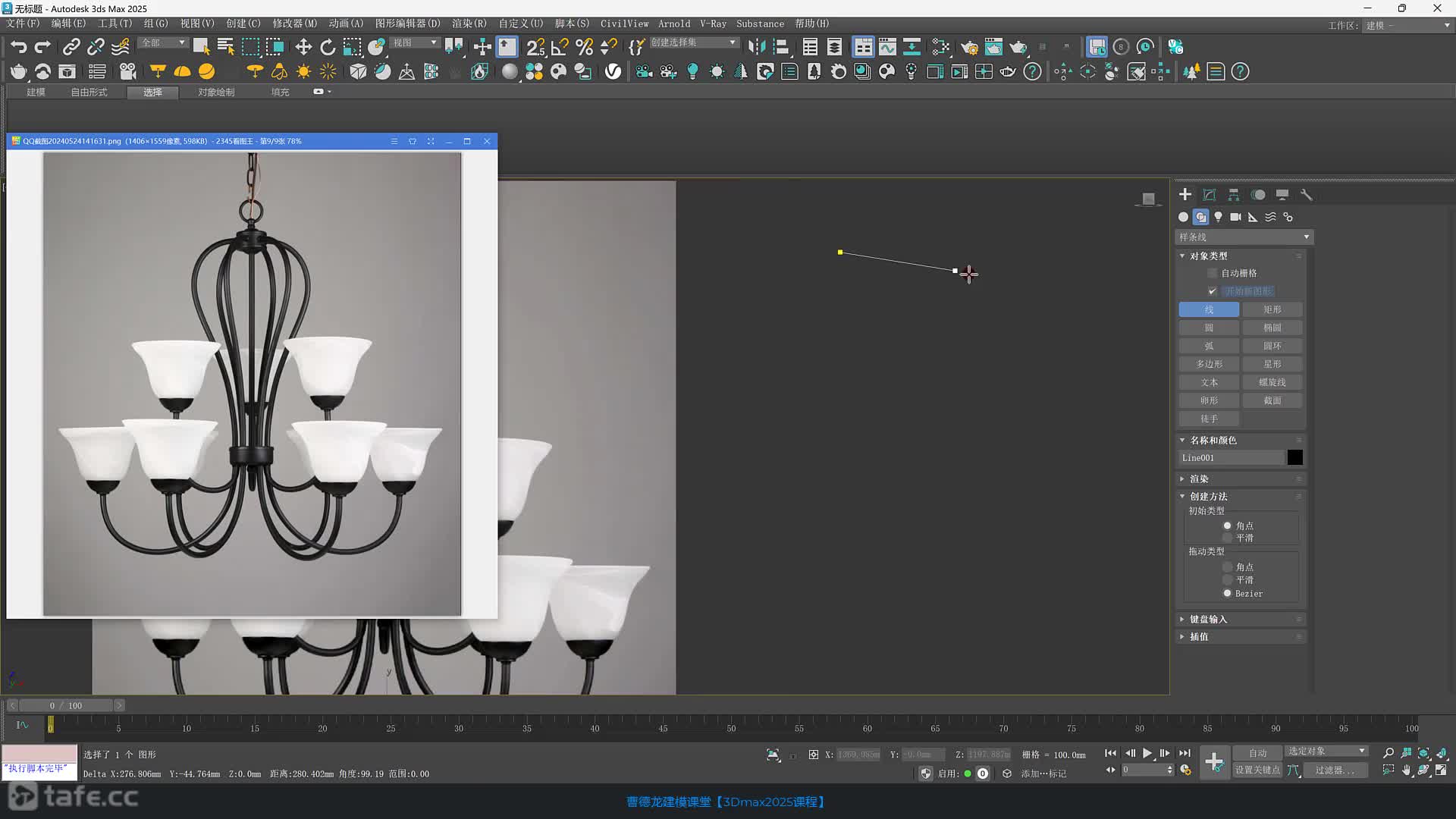Toggle the Auto key button
This screenshot has width=1456, height=819.
pyautogui.click(x=1257, y=752)
